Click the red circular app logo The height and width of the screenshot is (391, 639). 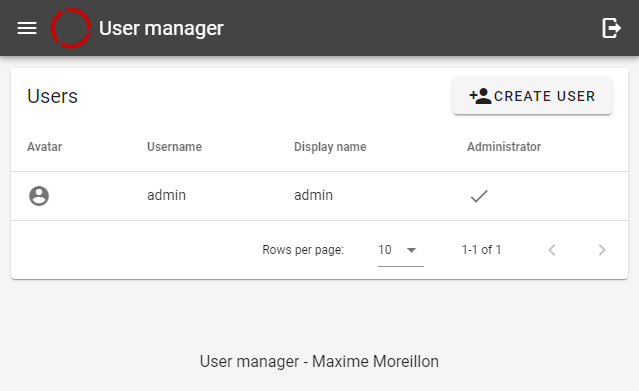(71, 28)
